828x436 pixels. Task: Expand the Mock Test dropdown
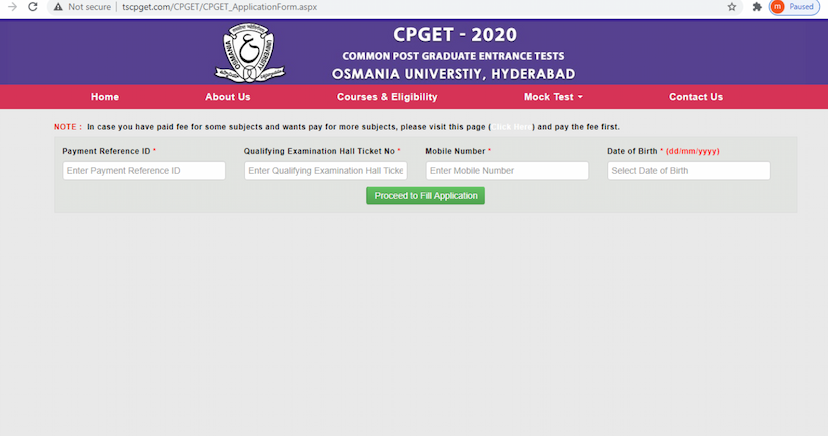click(x=553, y=97)
